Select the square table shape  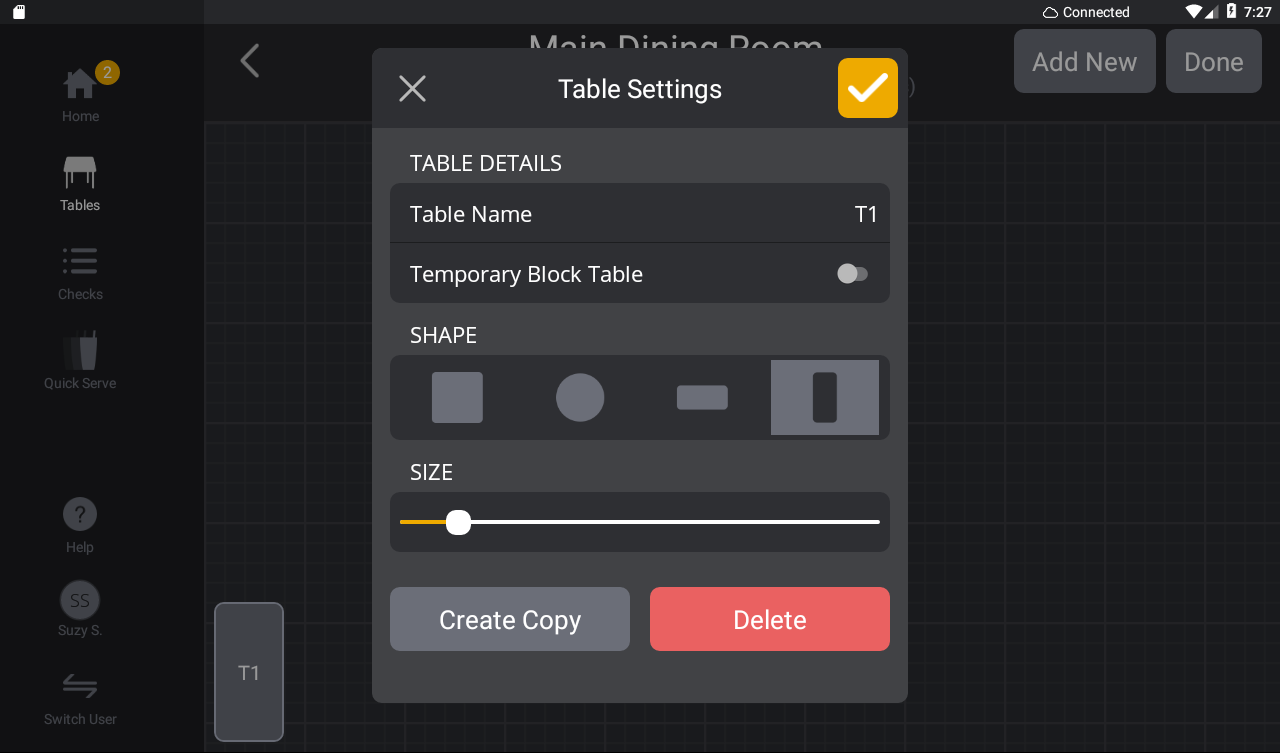pyautogui.click(x=457, y=397)
